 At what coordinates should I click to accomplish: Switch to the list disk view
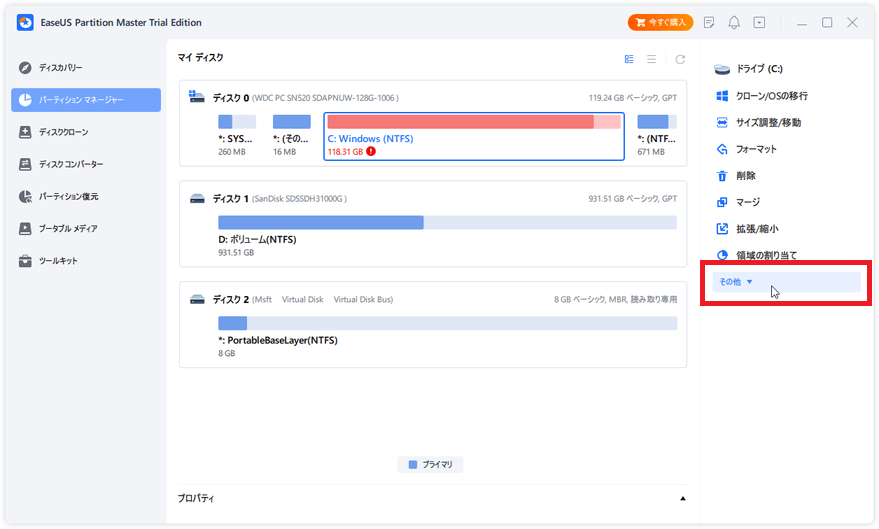tap(654, 59)
